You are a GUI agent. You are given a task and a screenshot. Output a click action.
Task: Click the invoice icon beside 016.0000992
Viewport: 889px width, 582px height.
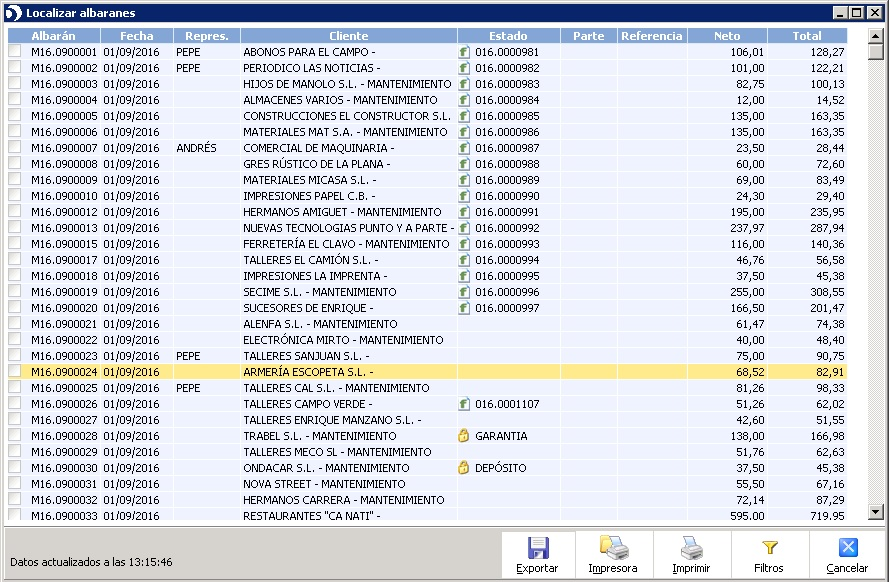[464, 228]
